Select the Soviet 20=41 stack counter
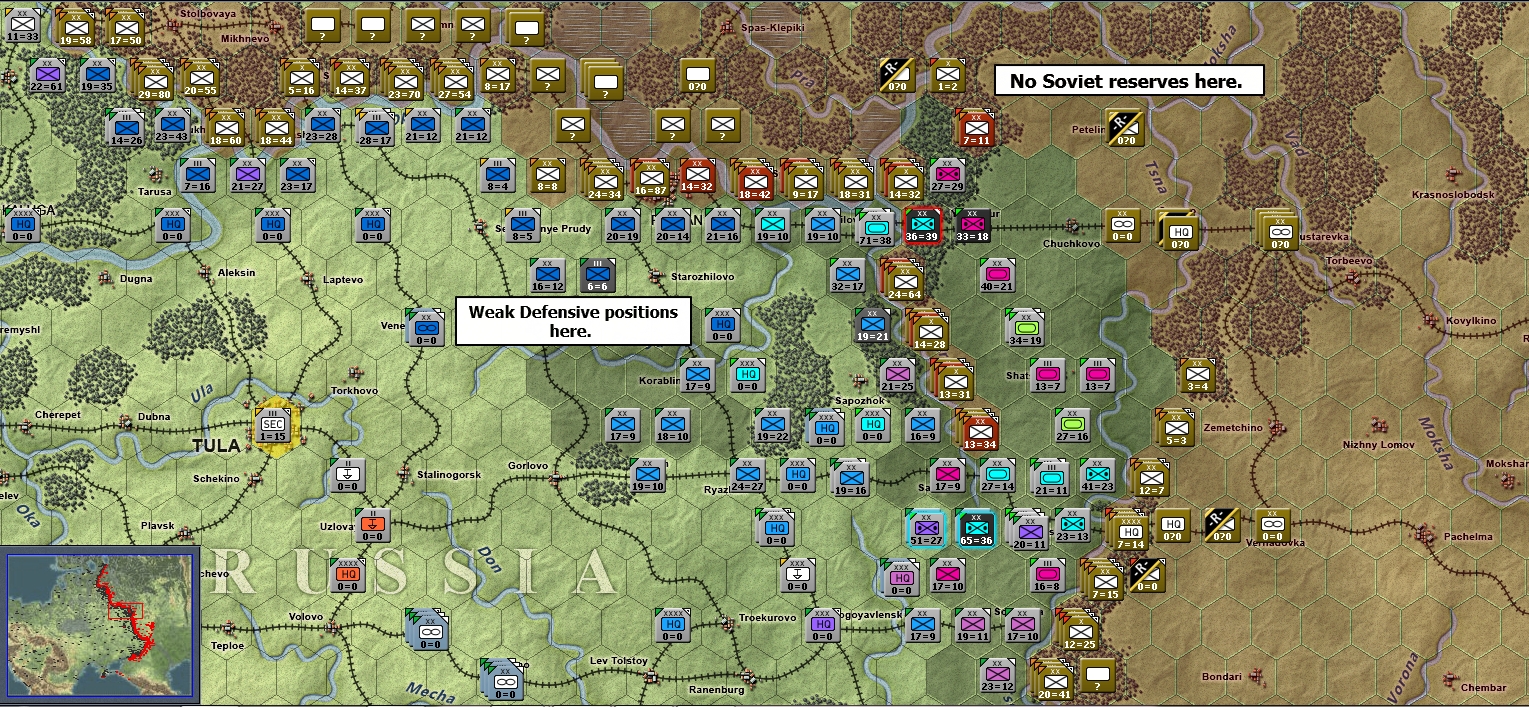This screenshot has width=1529, height=707. (x=1053, y=681)
